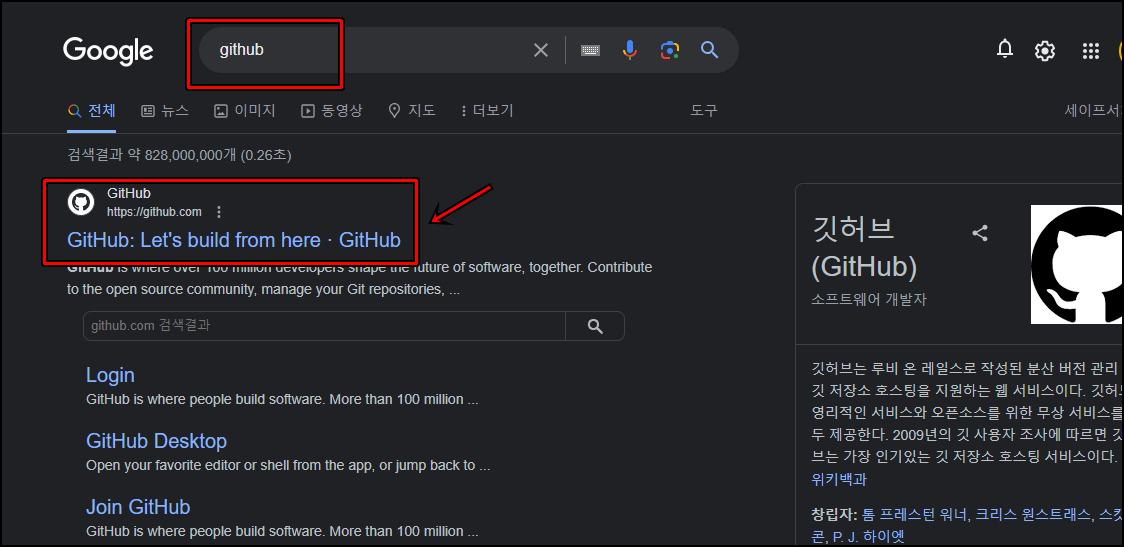The image size is (1124, 547).
Task: Open the 위키백과 link
Action: pyautogui.click(x=839, y=480)
